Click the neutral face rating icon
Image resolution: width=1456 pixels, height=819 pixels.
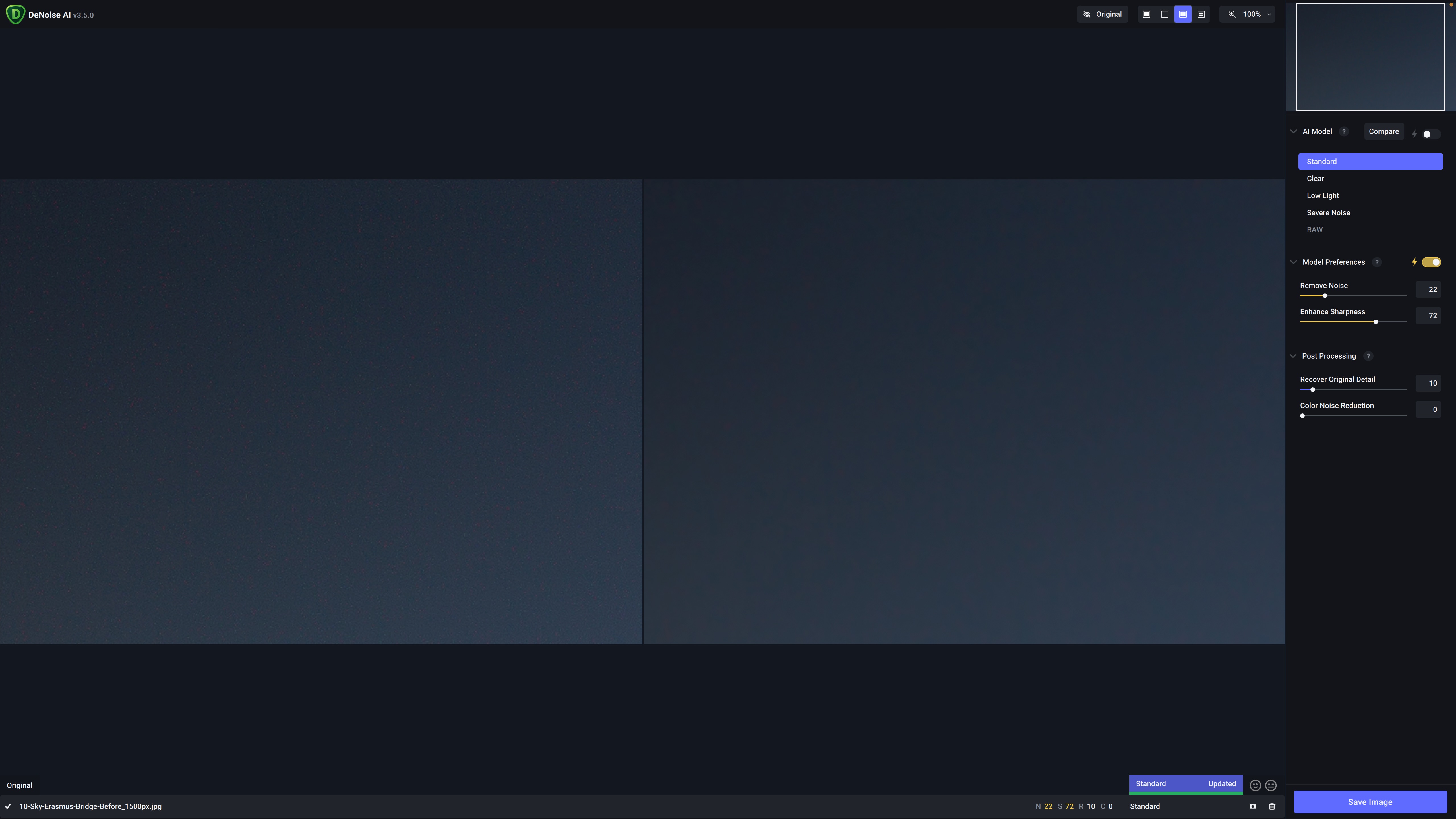point(1271,786)
